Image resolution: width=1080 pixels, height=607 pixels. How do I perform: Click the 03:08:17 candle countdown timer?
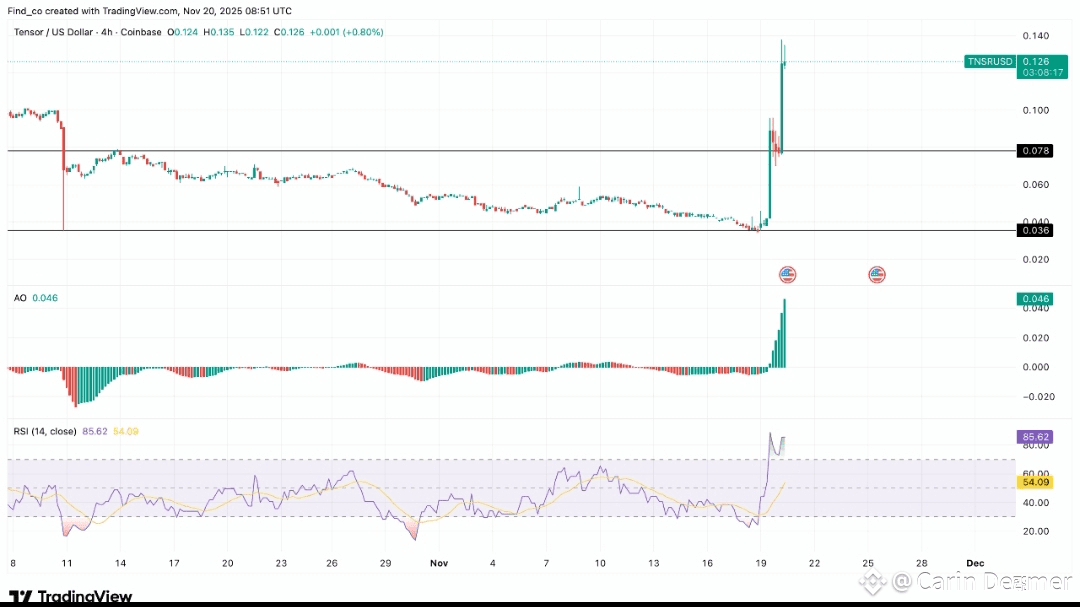pos(1042,72)
